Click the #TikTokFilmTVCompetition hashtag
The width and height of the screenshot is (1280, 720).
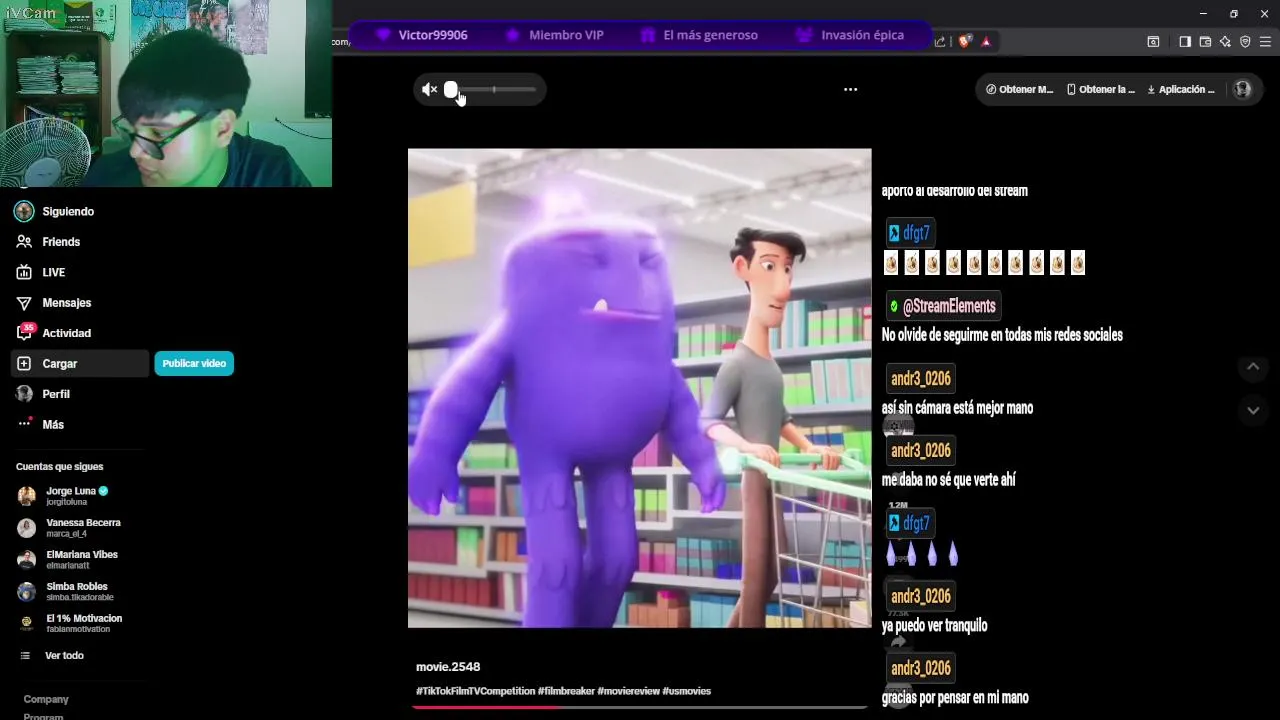(x=476, y=691)
